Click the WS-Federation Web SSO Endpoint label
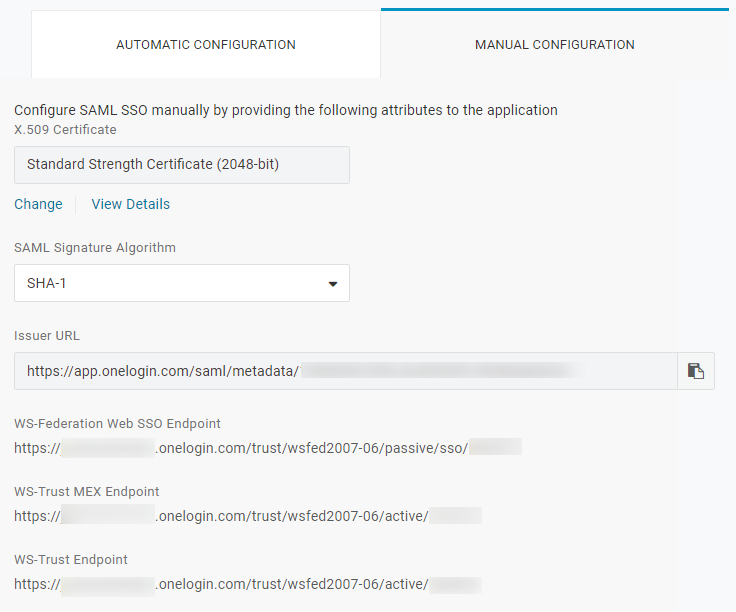This screenshot has height=612, width=736. [x=117, y=423]
